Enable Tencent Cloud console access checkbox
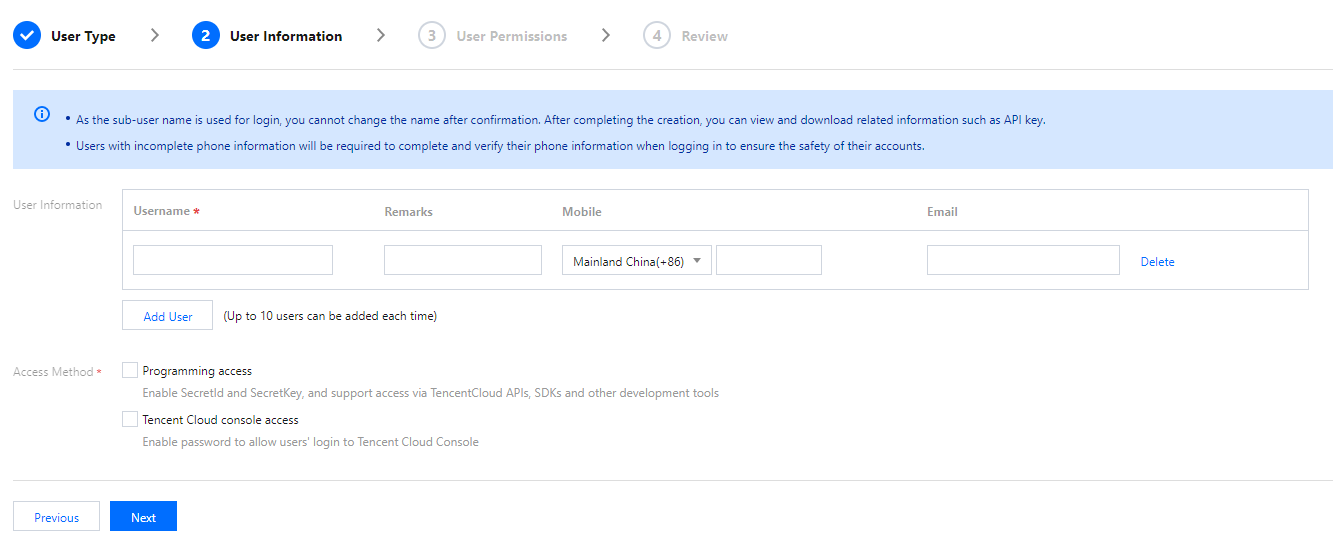The image size is (1341, 549). (x=130, y=419)
